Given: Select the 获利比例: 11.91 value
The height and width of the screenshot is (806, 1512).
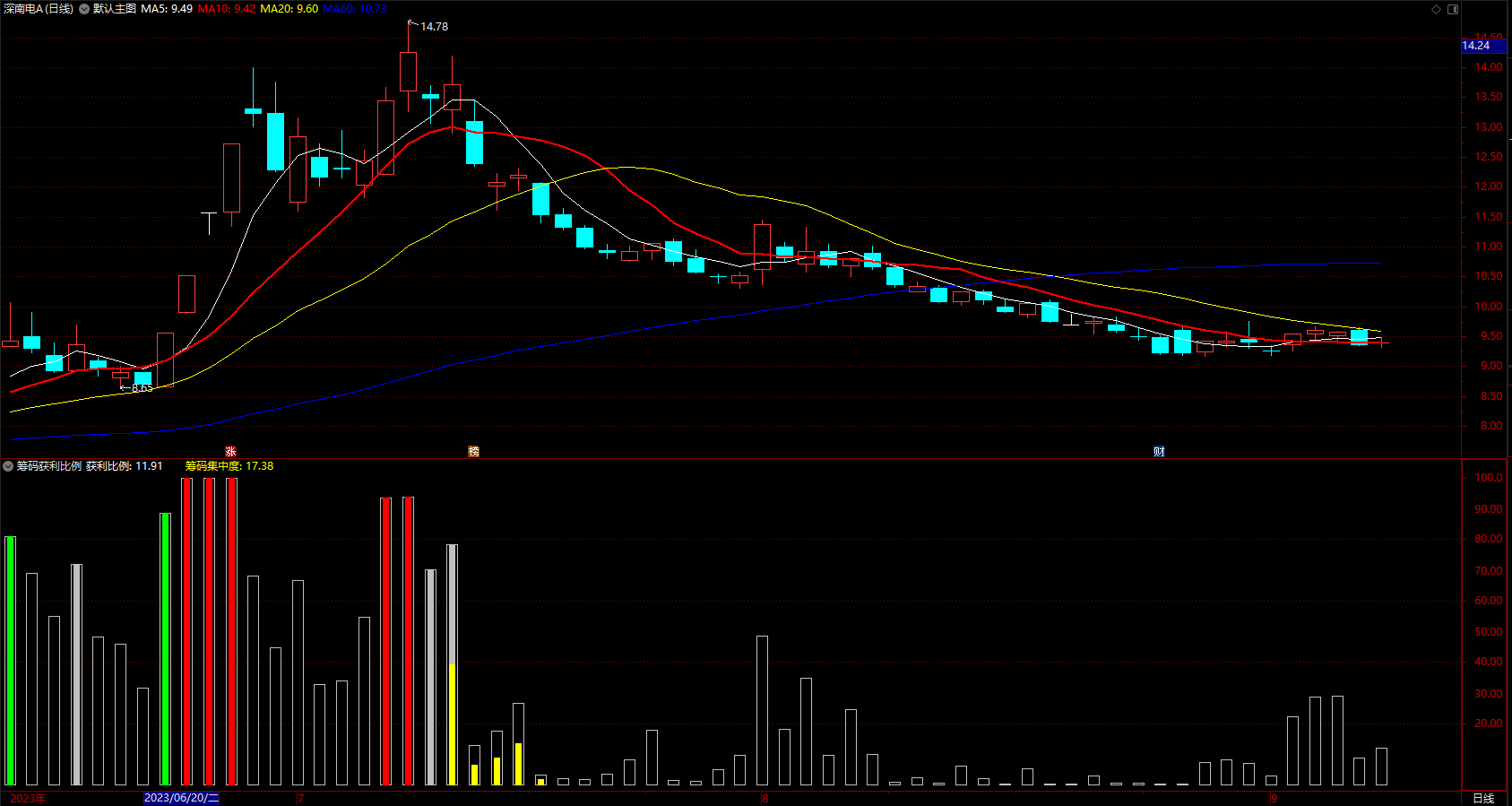Looking at the screenshot, I should click(125, 466).
